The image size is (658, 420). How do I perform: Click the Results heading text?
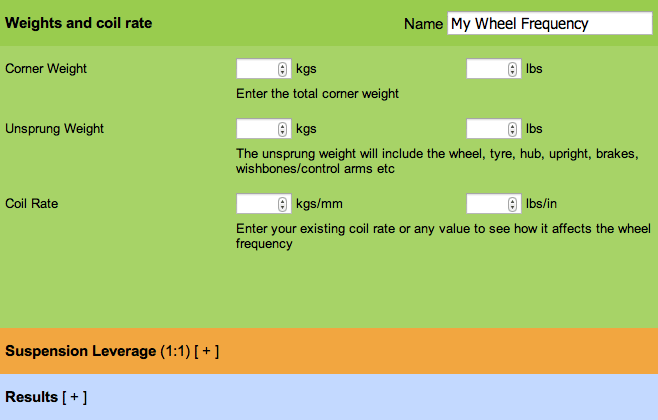click(x=32, y=397)
